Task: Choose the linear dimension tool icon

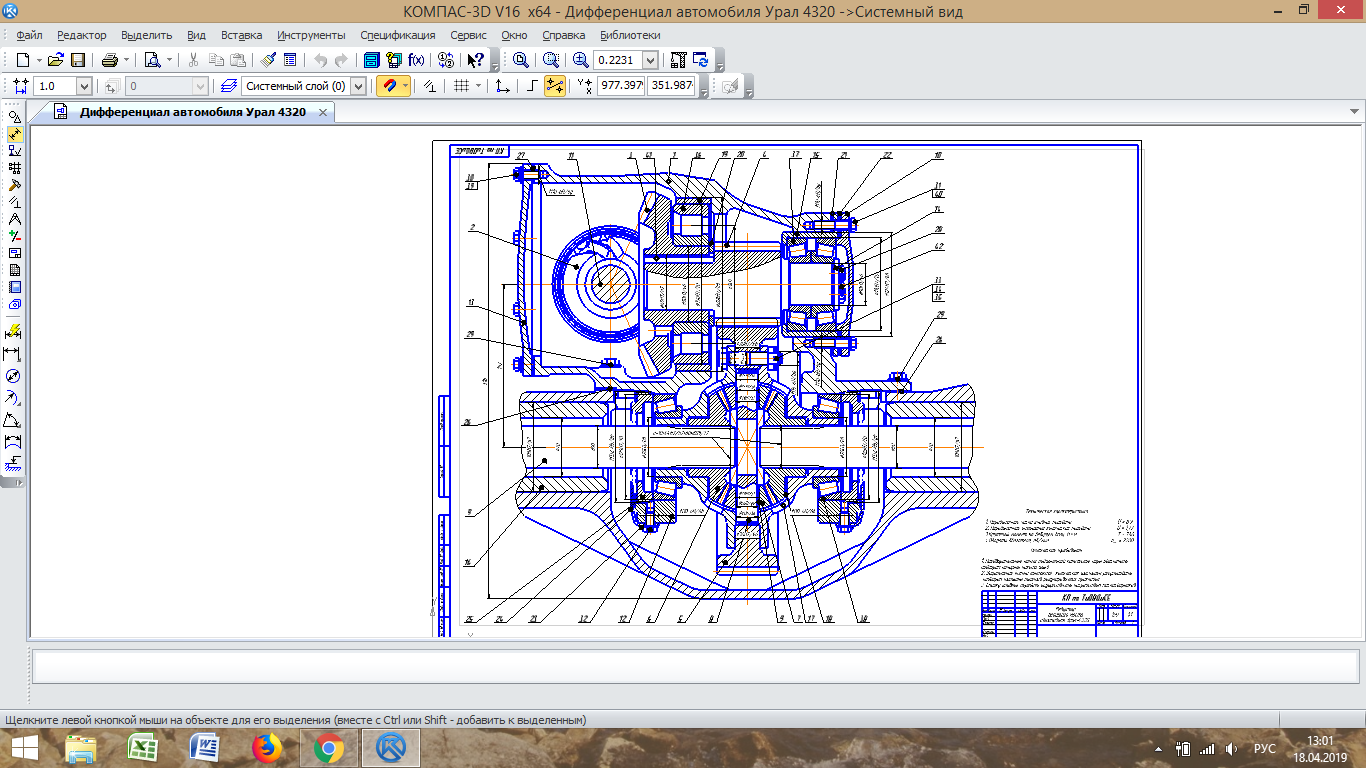Action: pyautogui.click(x=14, y=353)
